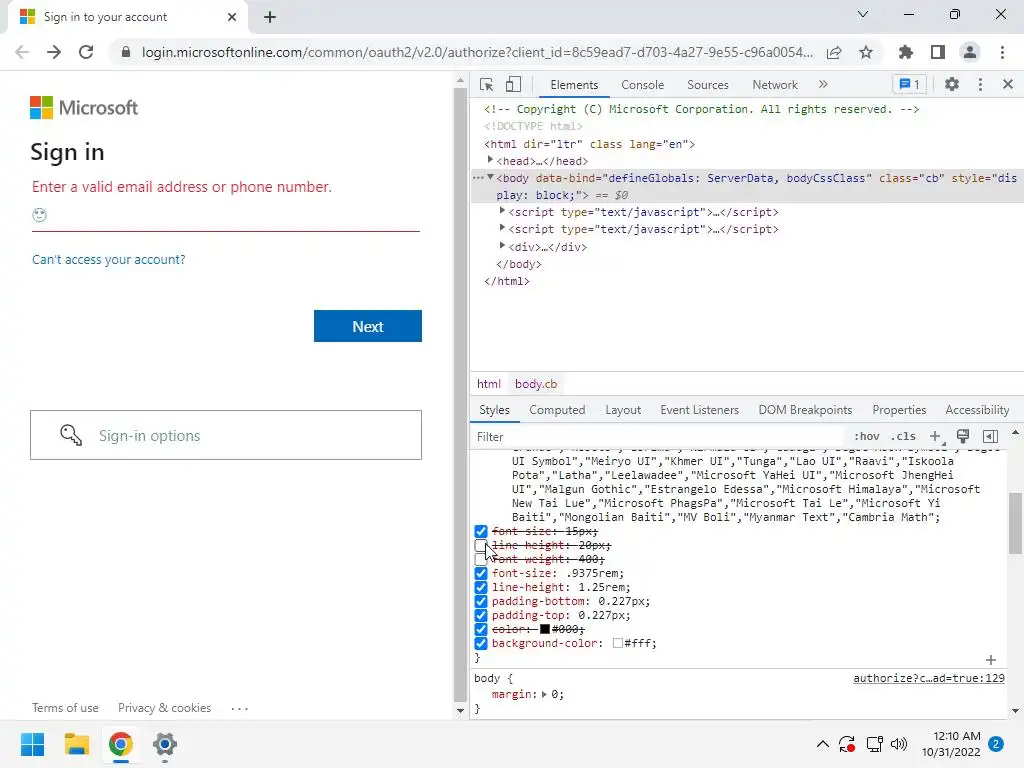Expand the head element node
Screen dimensions: 1024x768
[x=490, y=160]
